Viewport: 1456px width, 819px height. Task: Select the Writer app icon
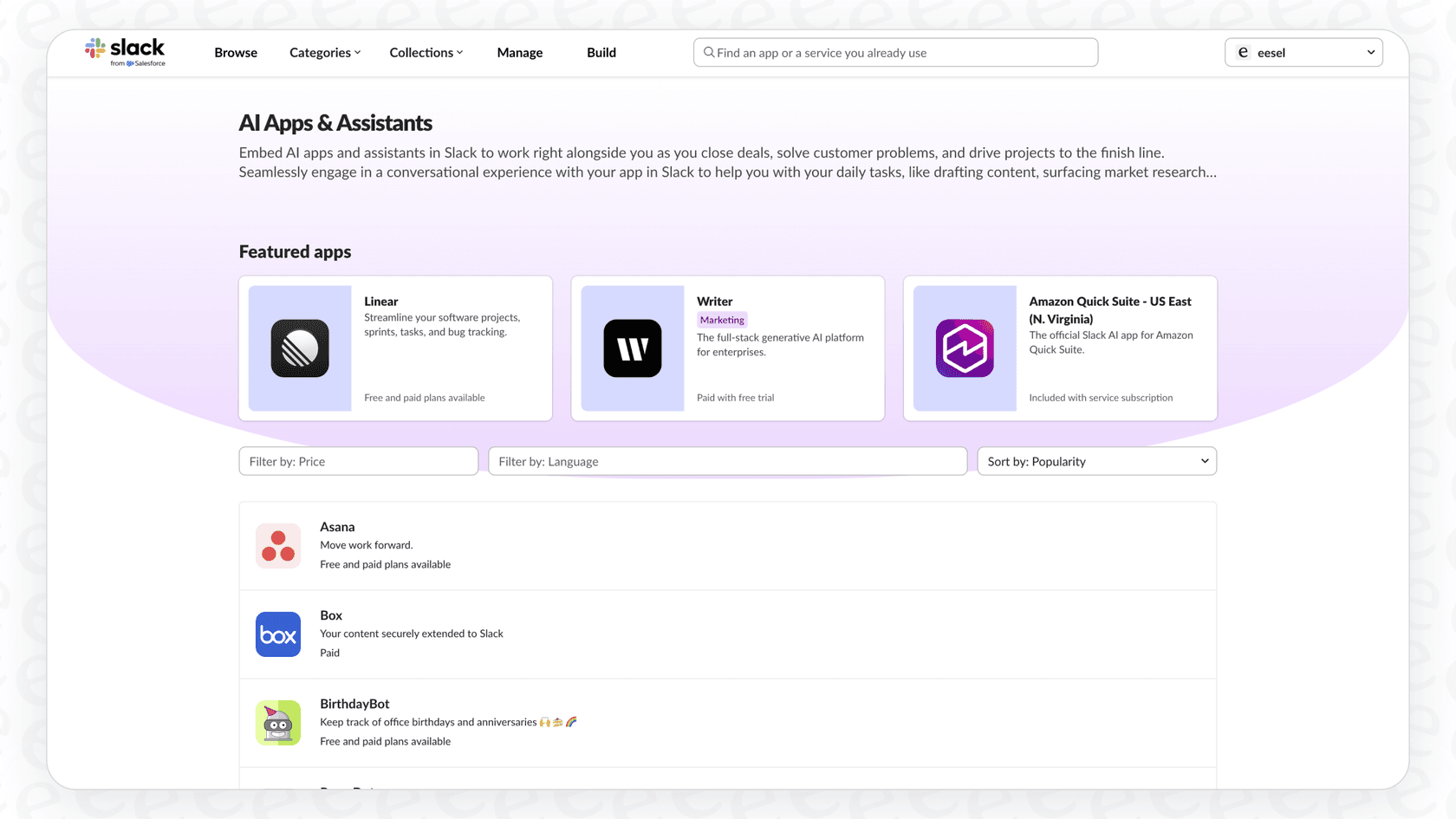[632, 348]
